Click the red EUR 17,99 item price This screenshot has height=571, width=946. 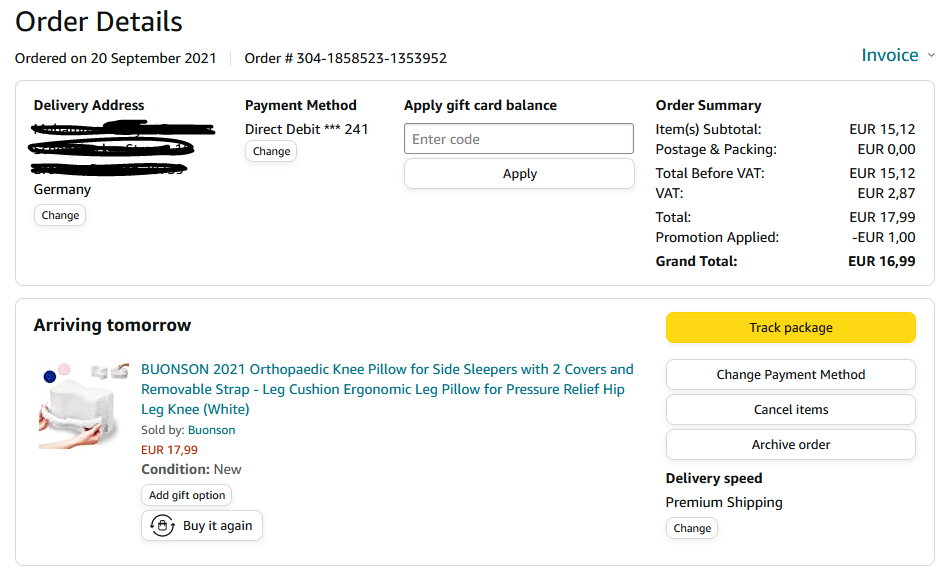[x=169, y=450]
